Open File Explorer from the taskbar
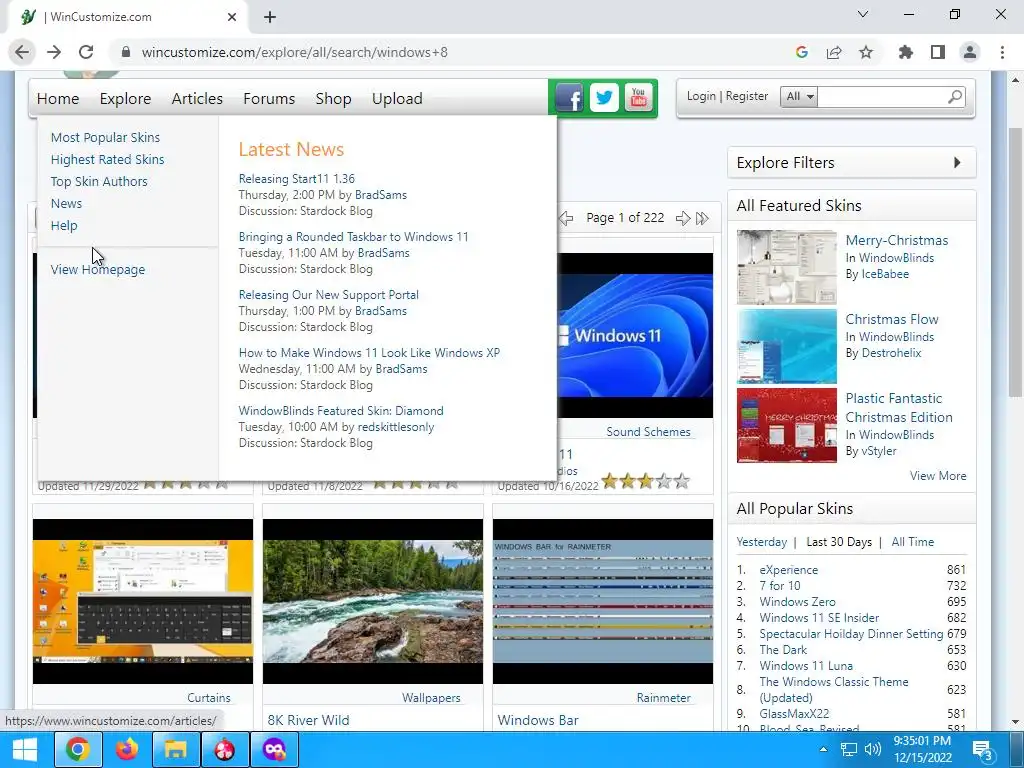This screenshot has width=1024, height=768. [x=176, y=750]
